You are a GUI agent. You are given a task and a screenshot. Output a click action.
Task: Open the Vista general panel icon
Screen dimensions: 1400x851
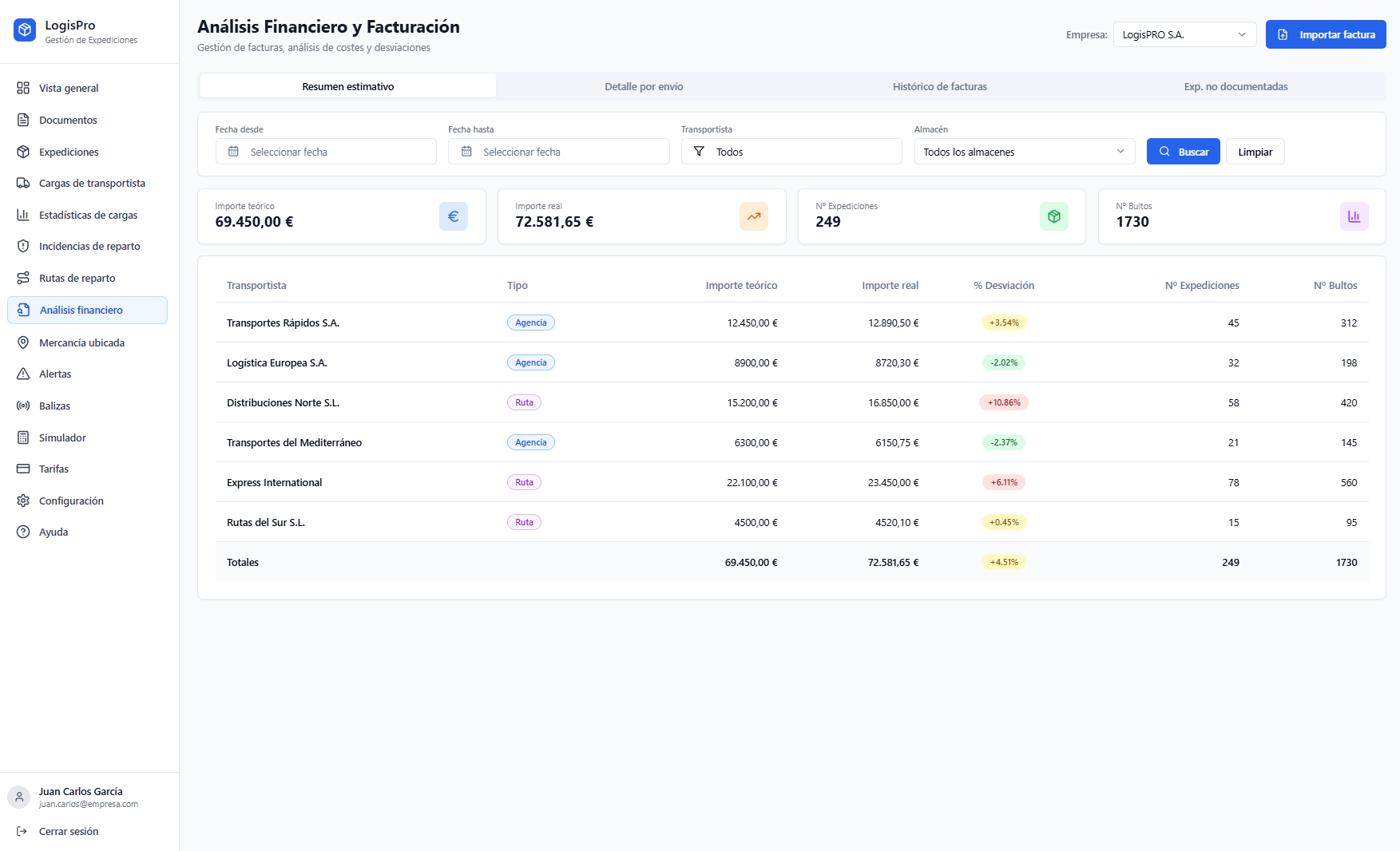tap(24, 88)
